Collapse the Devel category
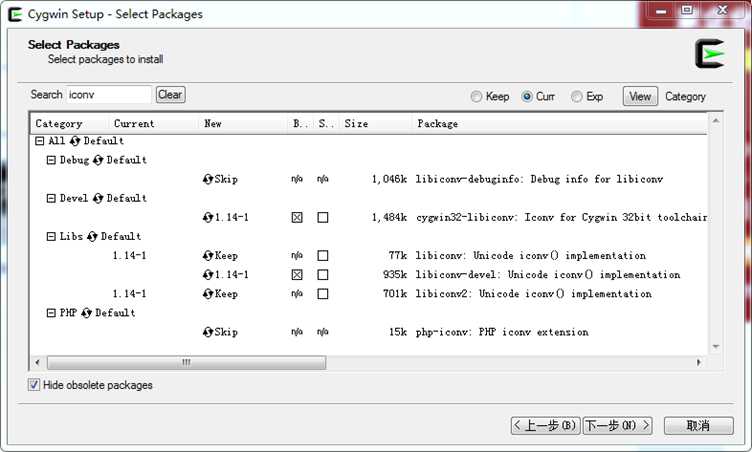Viewport: 752px width, 452px height. tap(51, 198)
